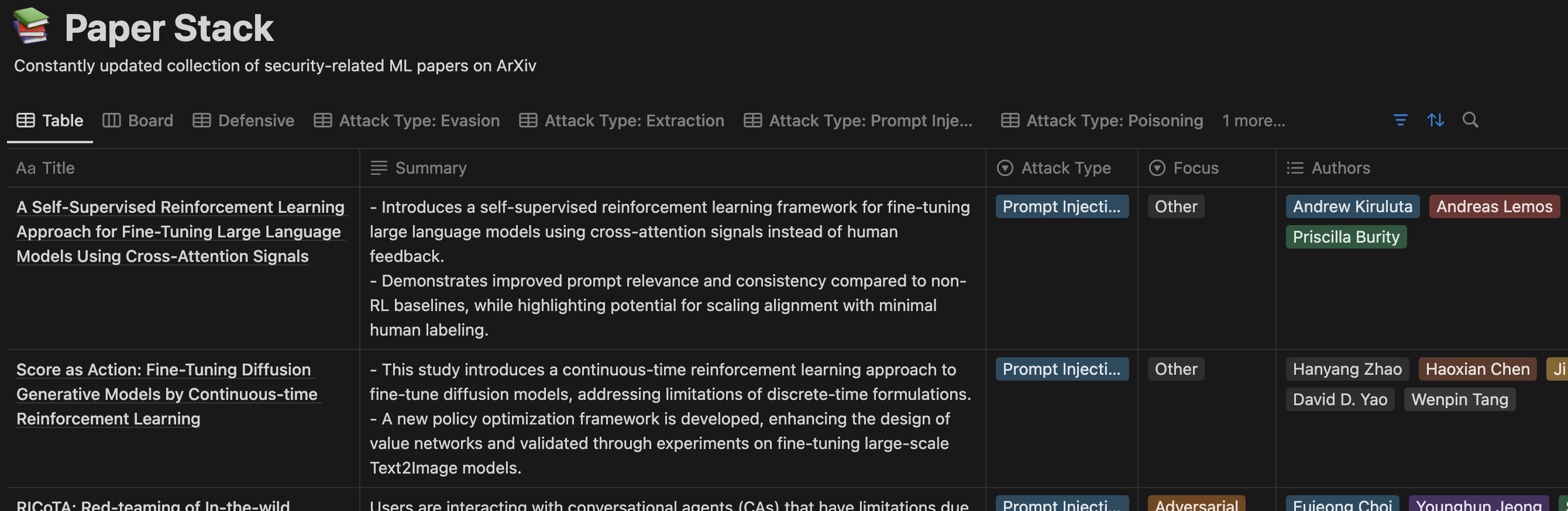Switch to the Board view tab
The image size is (1568, 511).
pos(138,120)
